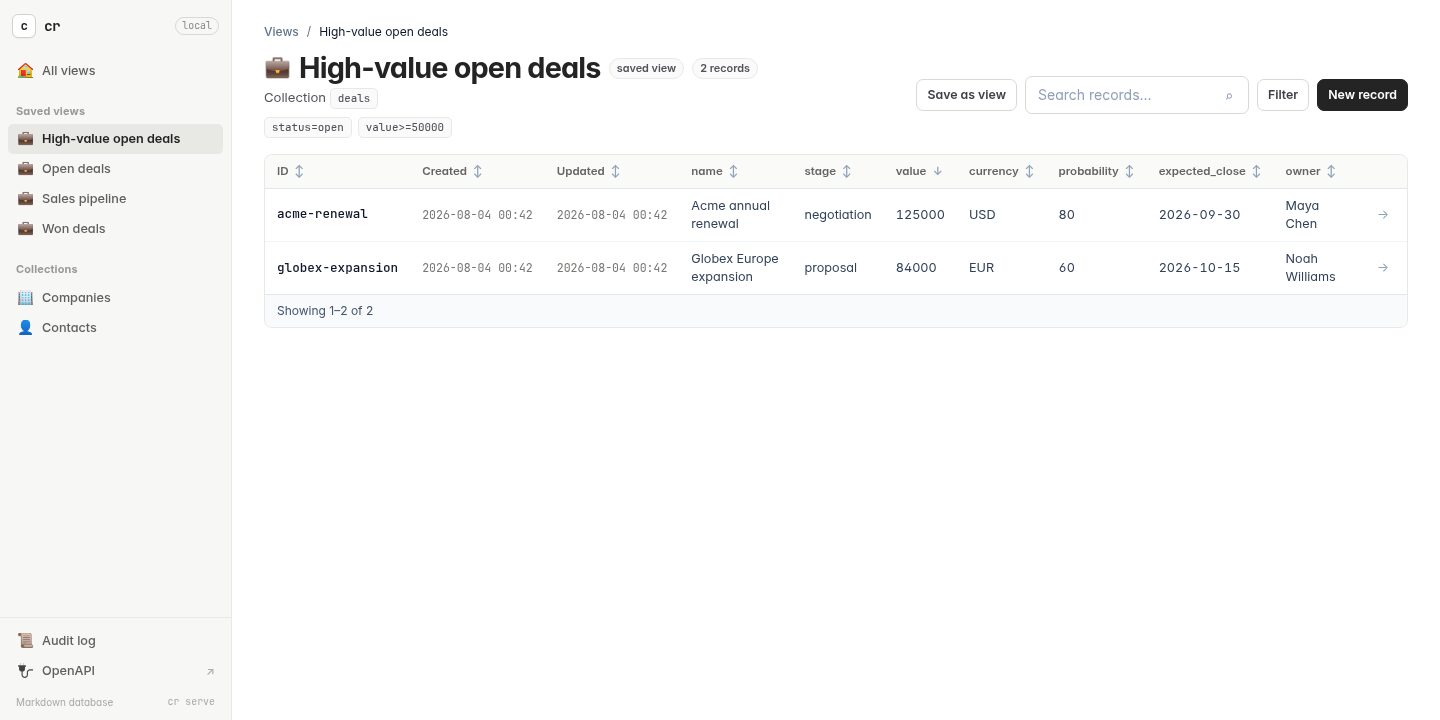
Task: Click owner Noah Williams cell
Action: pyautogui.click(x=1311, y=268)
